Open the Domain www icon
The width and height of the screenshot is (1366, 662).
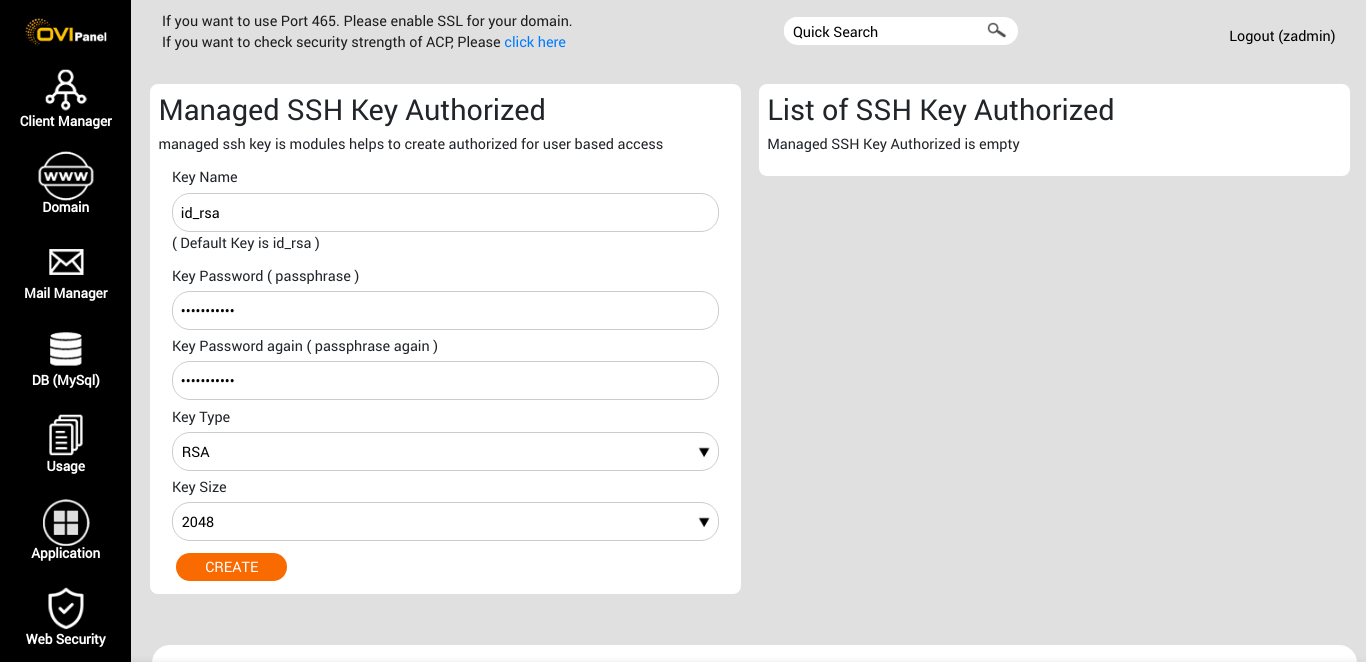(66, 176)
